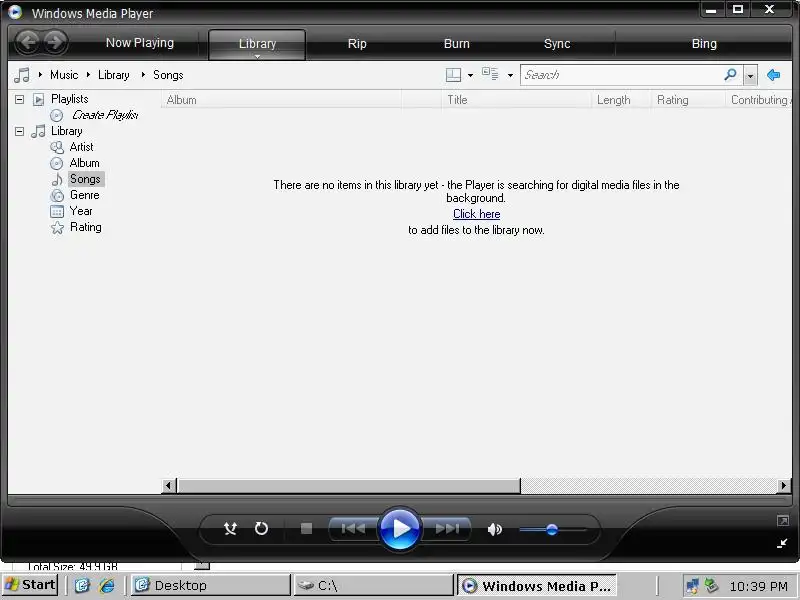Expand the Library breadcrumb arrow
This screenshot has width=800, height=600.
(88, 74)
